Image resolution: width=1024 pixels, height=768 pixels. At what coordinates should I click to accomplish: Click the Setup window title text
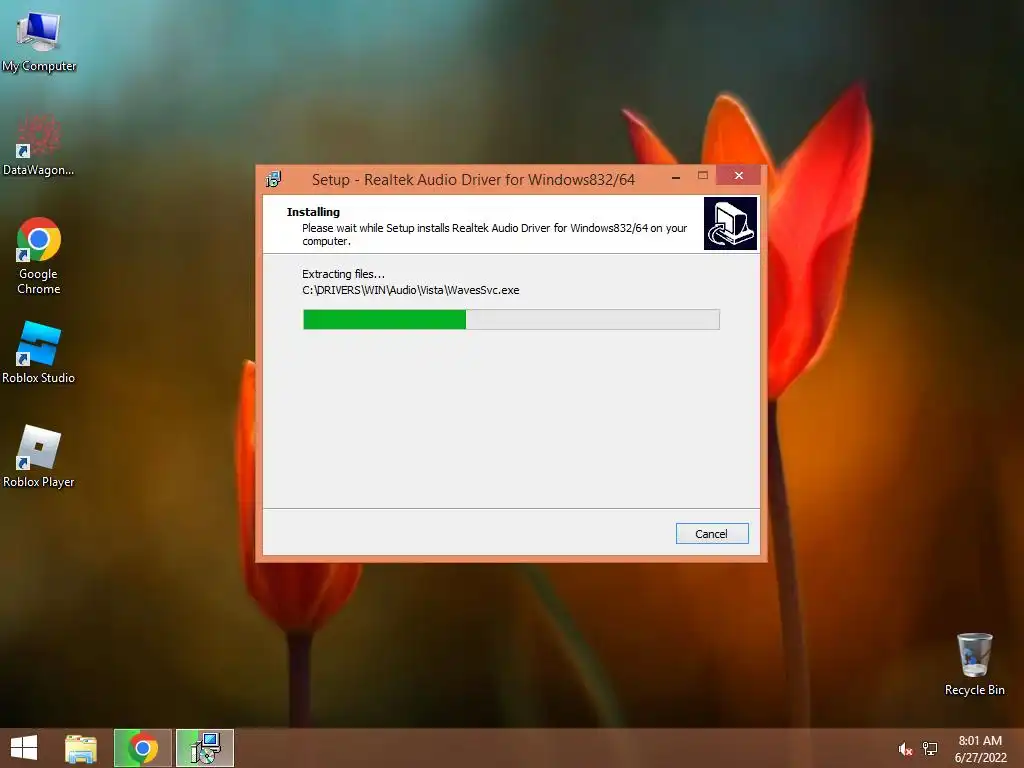[473, 180]
